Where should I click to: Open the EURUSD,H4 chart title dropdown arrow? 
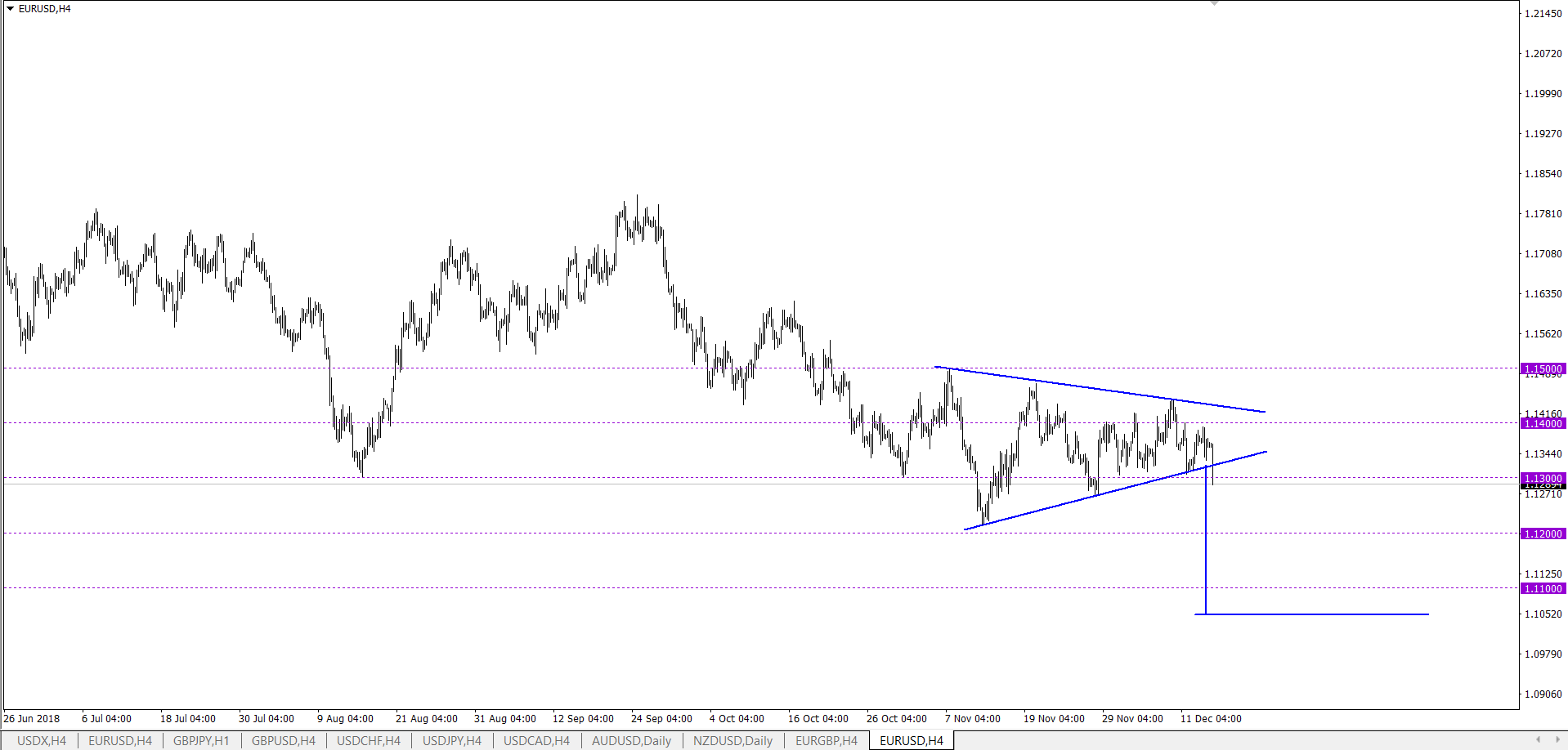pos(11,8)
